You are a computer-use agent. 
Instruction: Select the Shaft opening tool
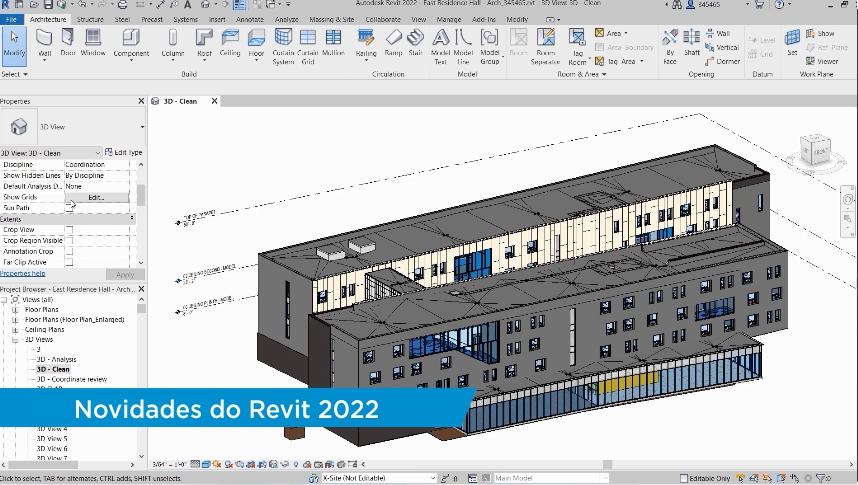pyautogui.click(x=692, y=43)
